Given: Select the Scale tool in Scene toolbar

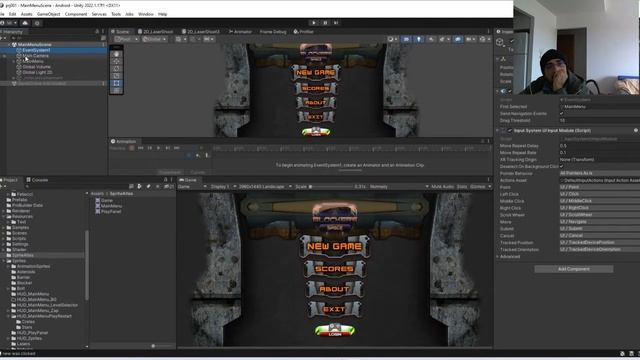Looking at the screenshot, I should [x=117, y=76].
